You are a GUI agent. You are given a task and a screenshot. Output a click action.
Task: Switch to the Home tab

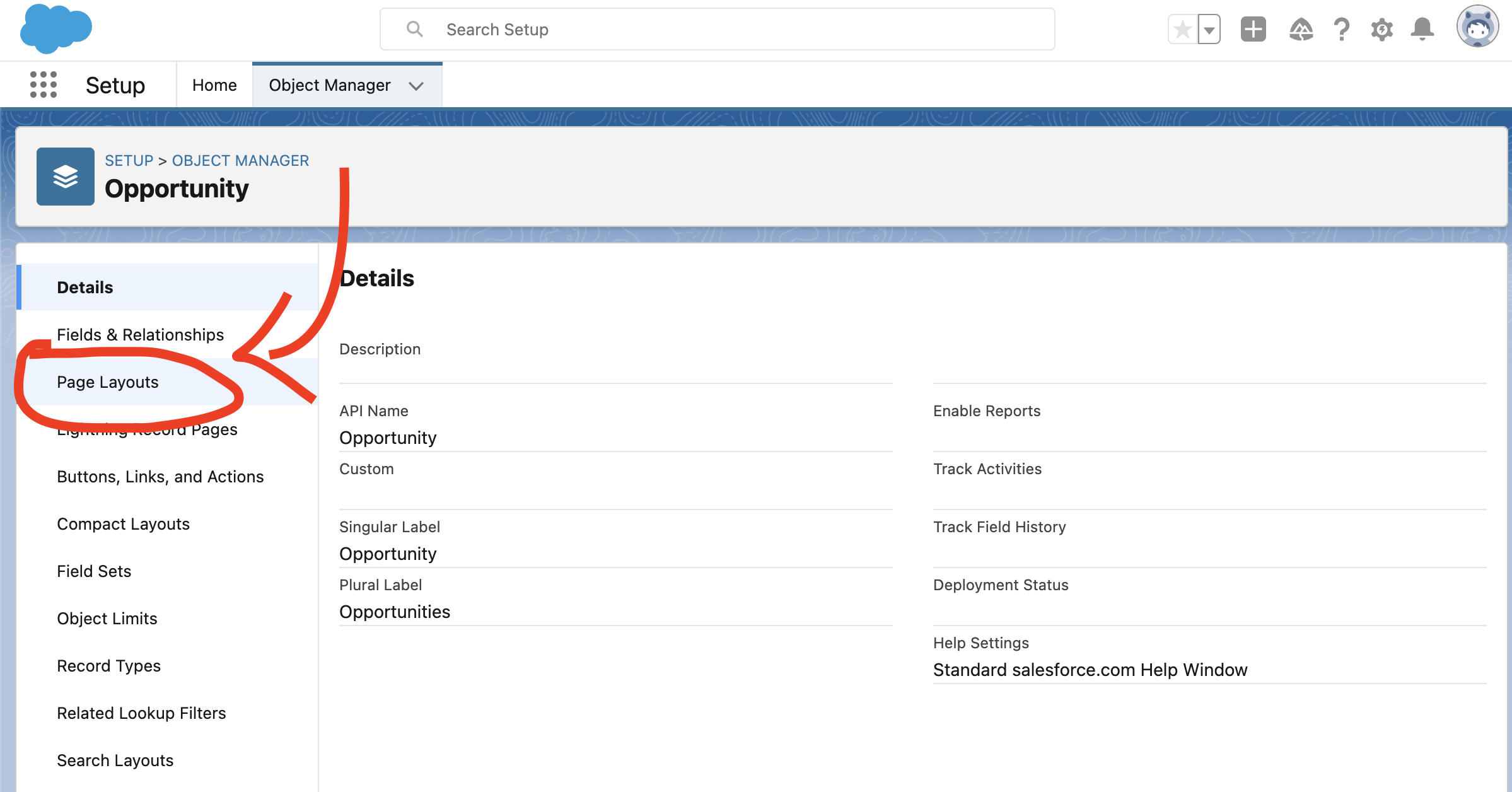pos(214,85)
